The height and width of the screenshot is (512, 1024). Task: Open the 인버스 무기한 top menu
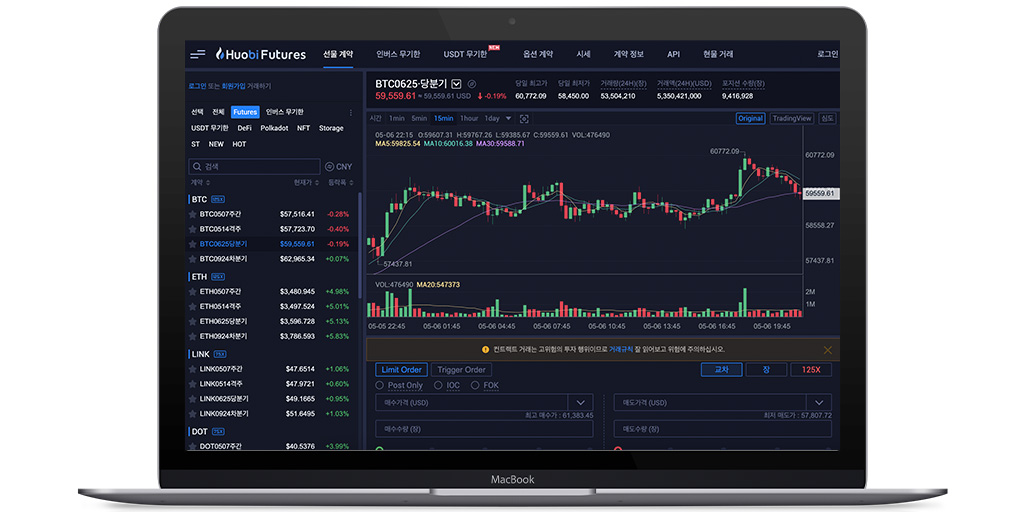click(398, 54)
